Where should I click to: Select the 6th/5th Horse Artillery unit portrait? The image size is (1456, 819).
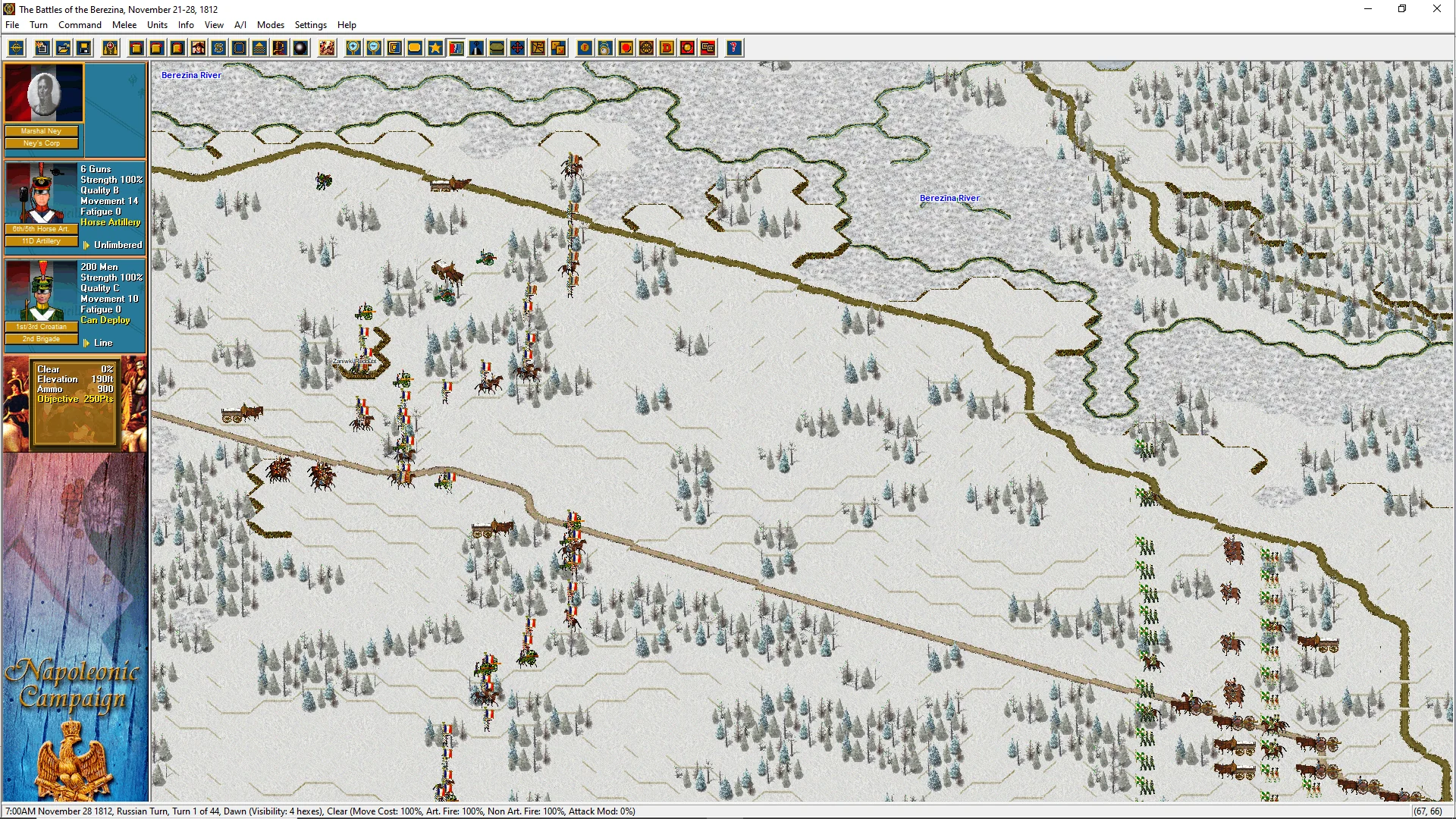pyautogui.click(x=42, y=193)
